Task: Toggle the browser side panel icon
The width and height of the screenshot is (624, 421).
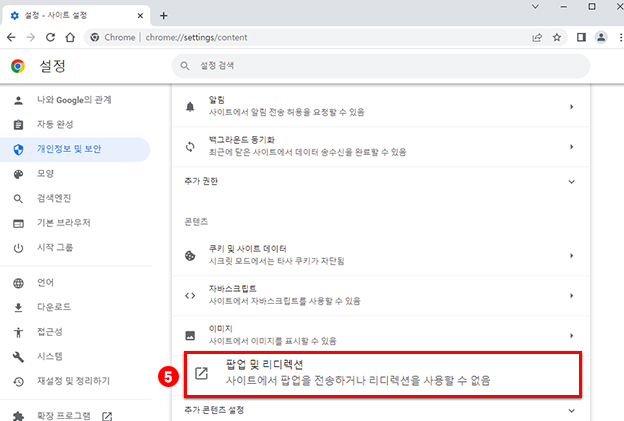Action: (581, 37)
